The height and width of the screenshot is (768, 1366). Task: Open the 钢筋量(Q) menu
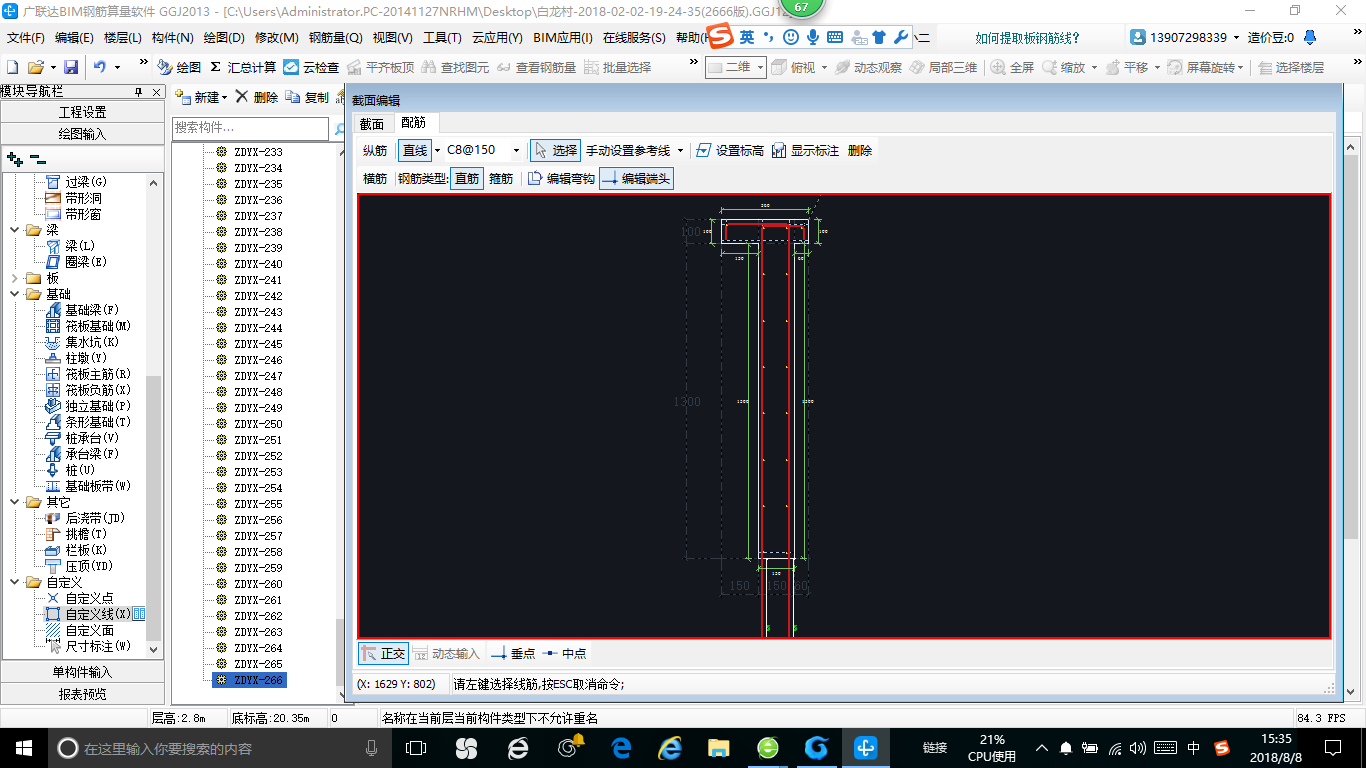[x=336, y=38]
